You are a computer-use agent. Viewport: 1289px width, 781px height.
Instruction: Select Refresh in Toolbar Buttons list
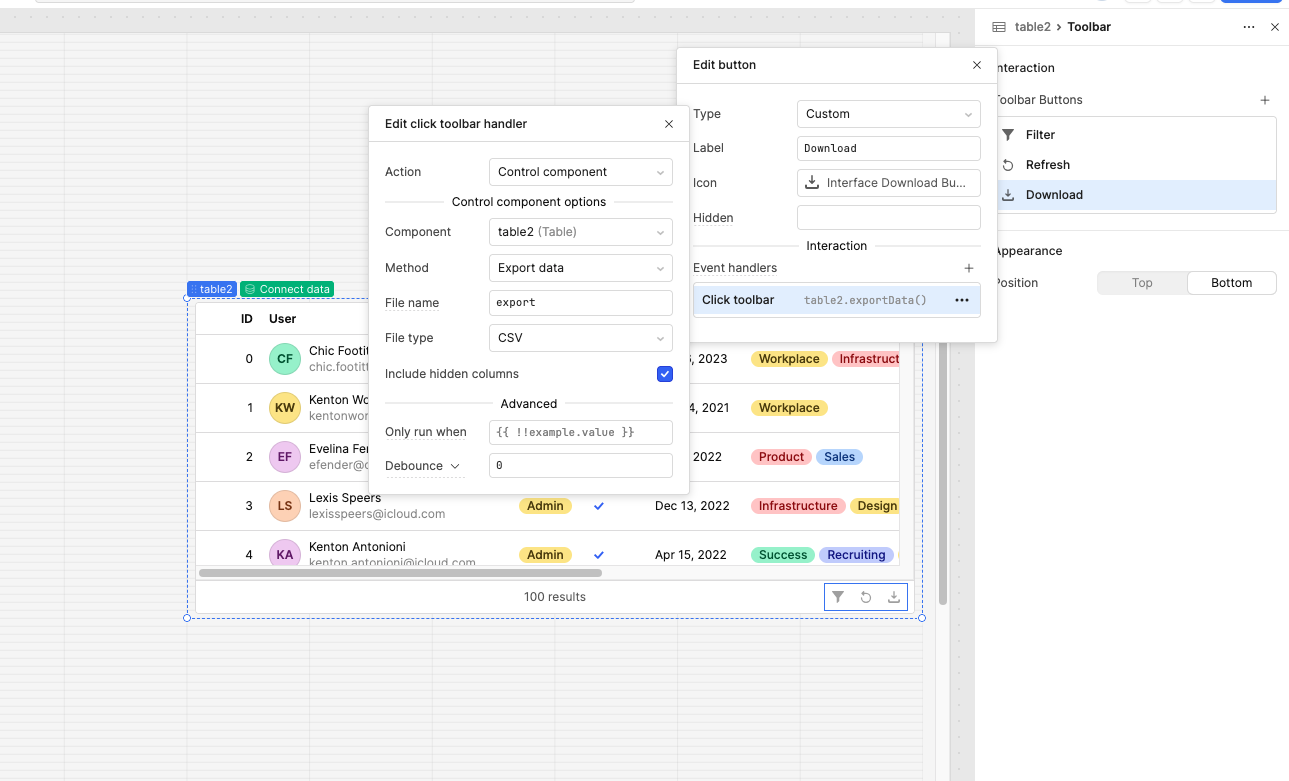[x=1047, y=165]
